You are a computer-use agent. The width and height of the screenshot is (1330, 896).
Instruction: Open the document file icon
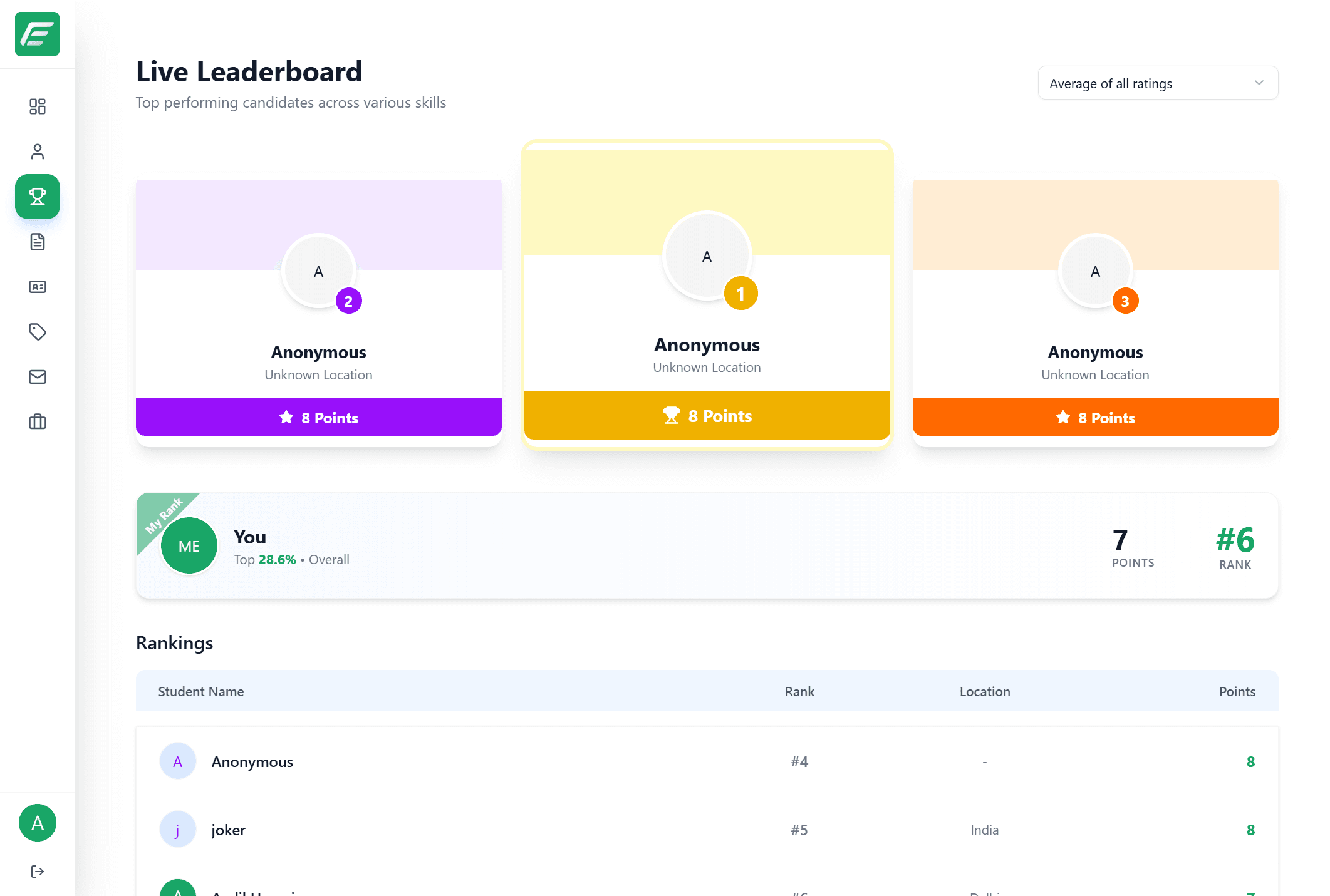coord(37,242)
